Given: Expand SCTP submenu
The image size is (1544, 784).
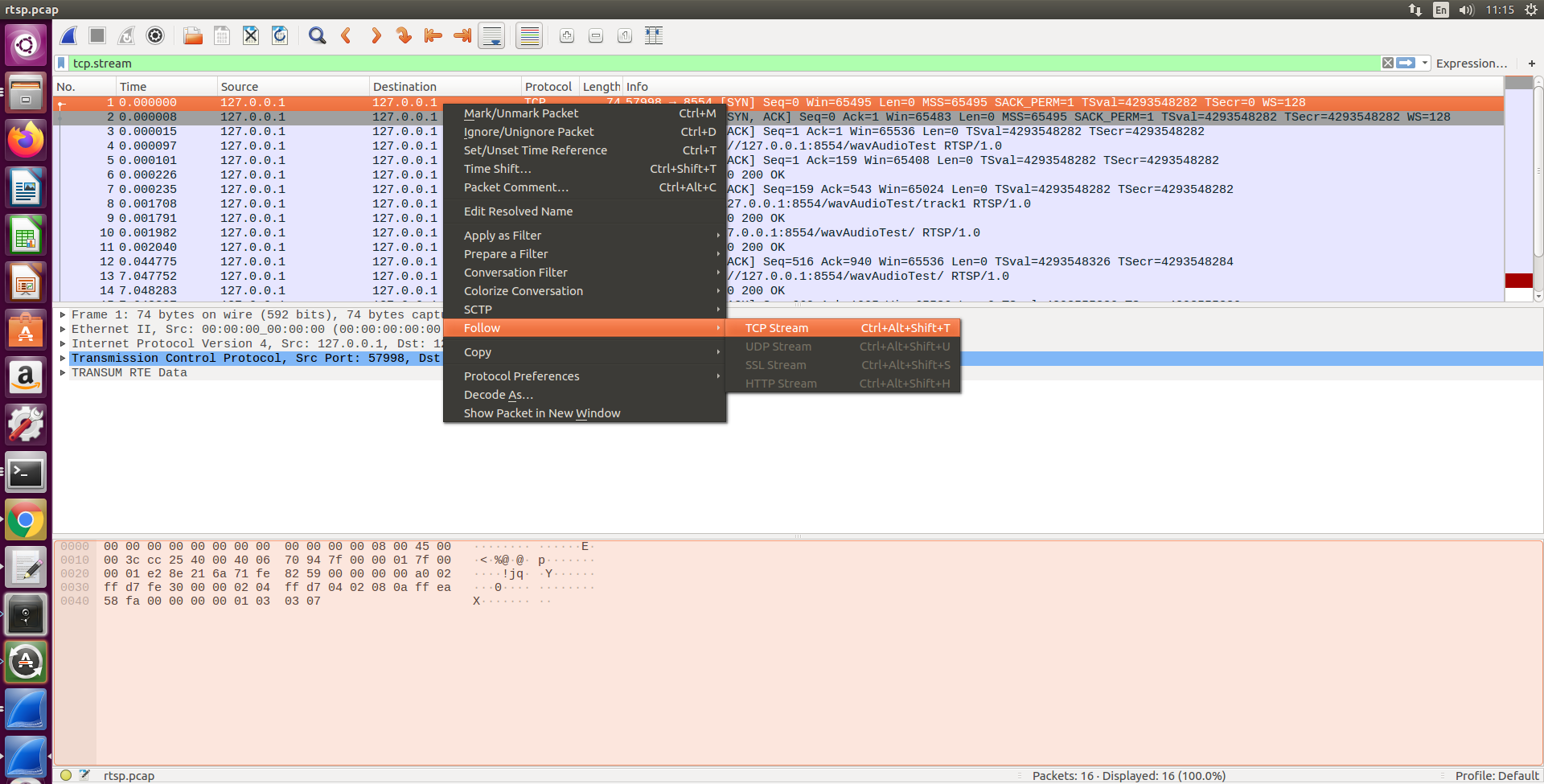Looking at the screenshot, I should pyautogui.click(x=585, y=310).
